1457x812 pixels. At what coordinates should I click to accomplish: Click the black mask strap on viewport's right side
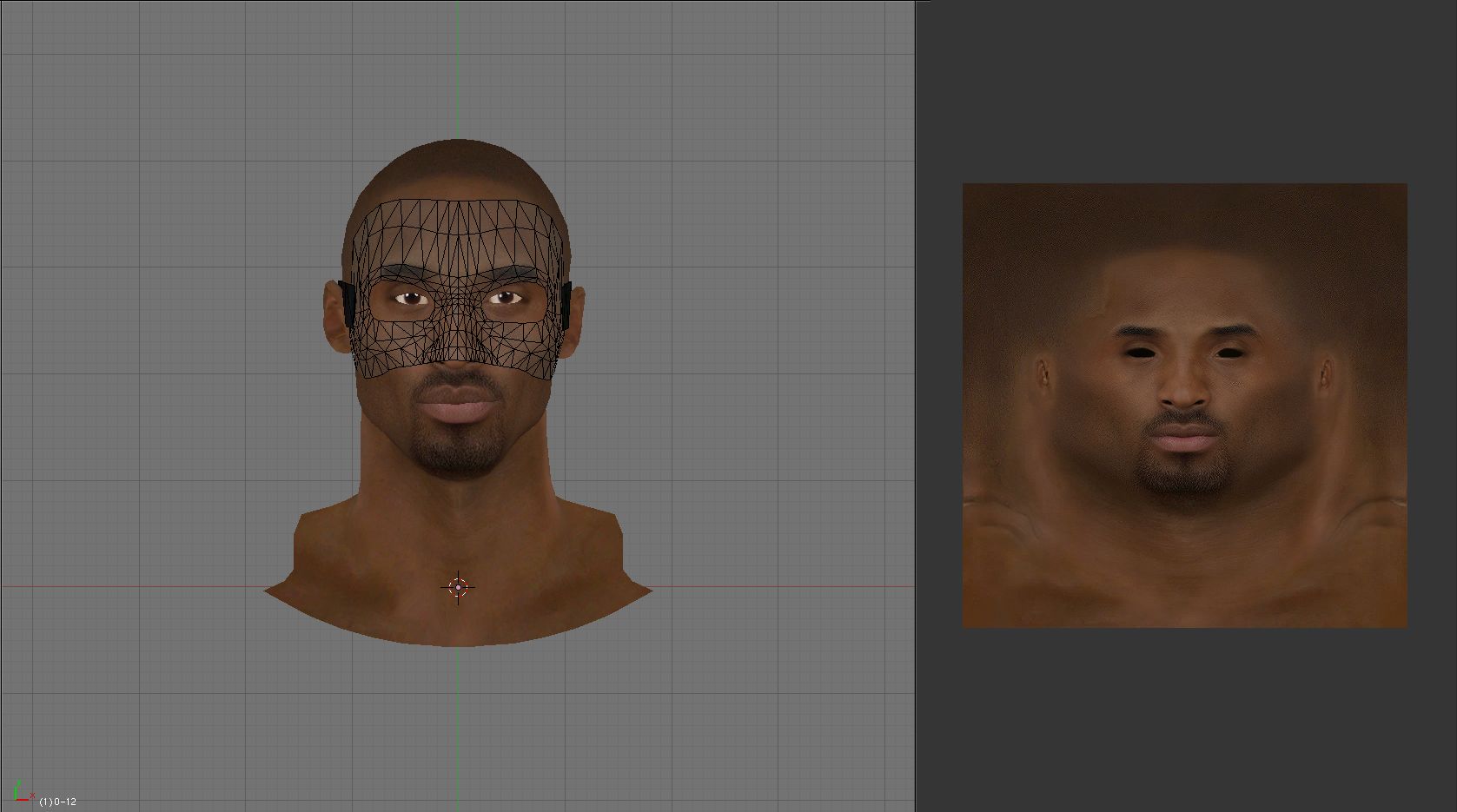pyautogui.click(x=566, y=305)
